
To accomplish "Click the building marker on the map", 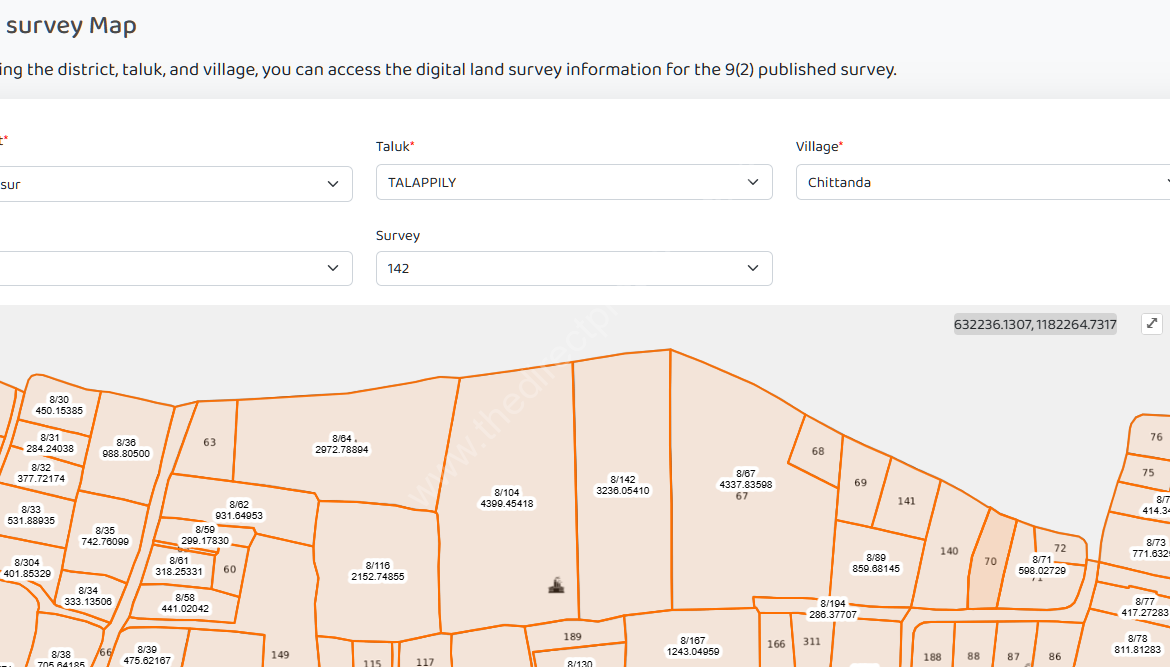I will pyautogui.click(x=557, y=585).
